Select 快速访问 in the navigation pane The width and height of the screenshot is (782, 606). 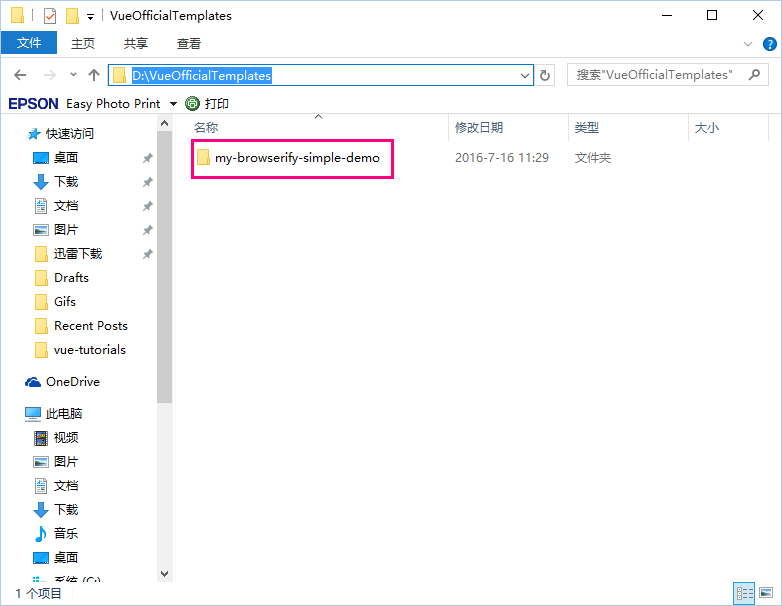[69, 134]
